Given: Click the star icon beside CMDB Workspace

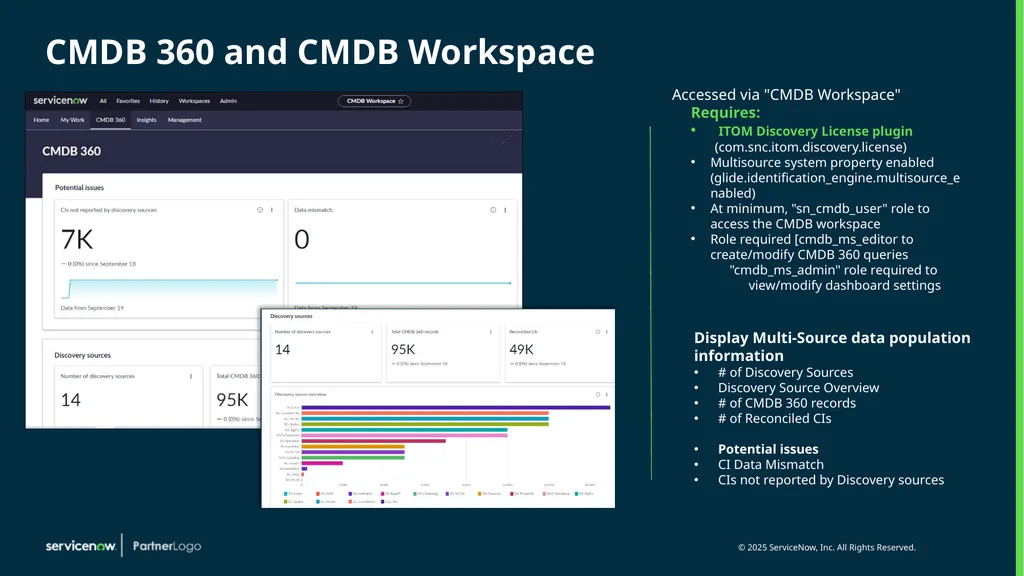Looking at the screenshot, I should (401, 101).
